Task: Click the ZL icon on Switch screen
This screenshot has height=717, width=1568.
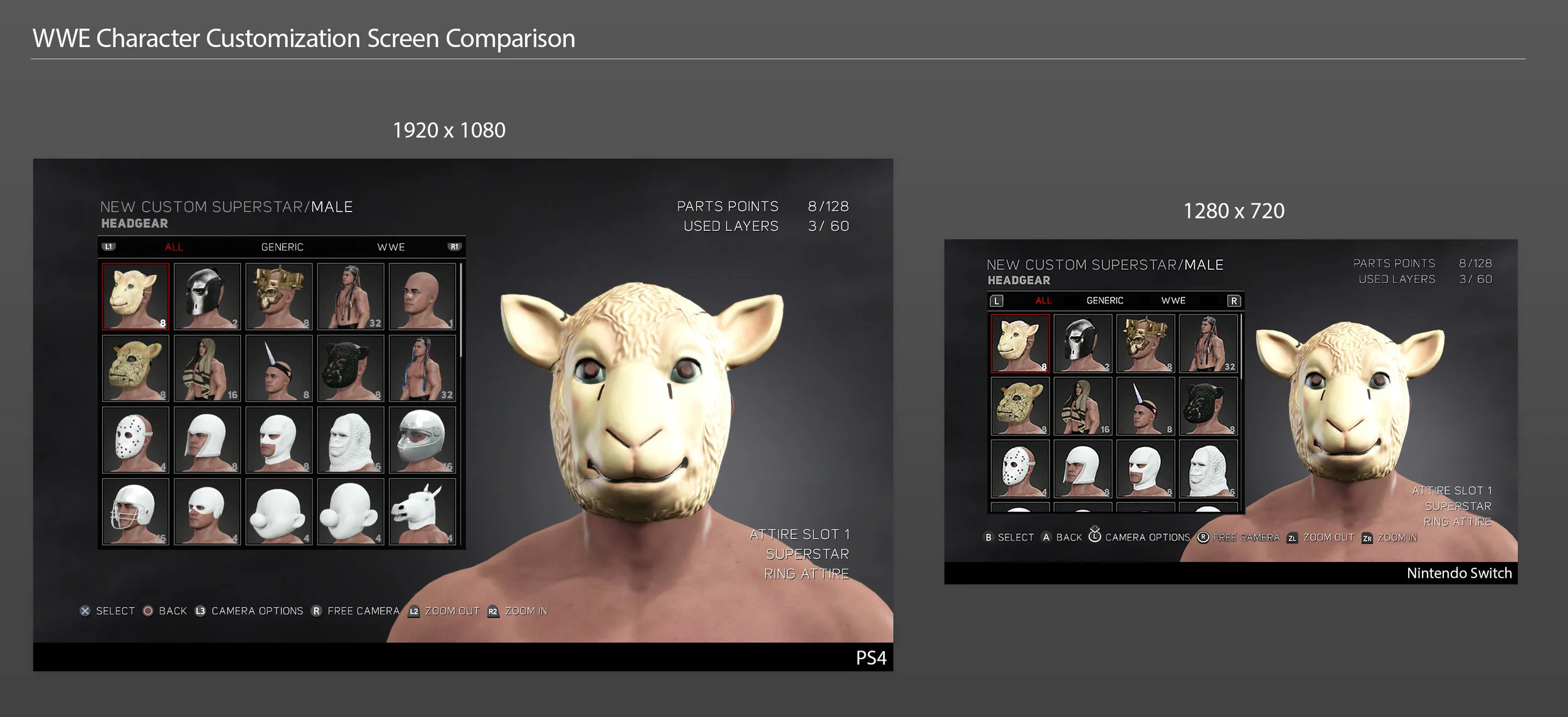Action: pos(1292,538)
